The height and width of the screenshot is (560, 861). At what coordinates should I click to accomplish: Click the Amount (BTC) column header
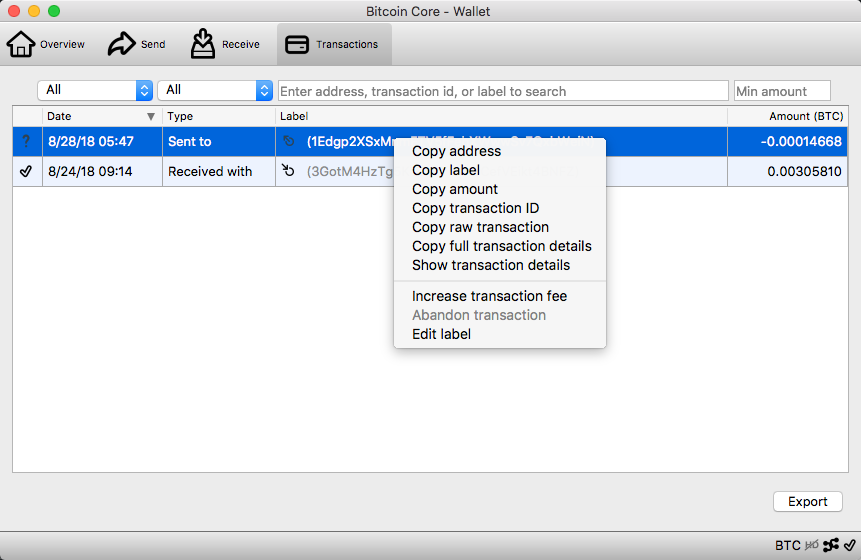[788, 116]
